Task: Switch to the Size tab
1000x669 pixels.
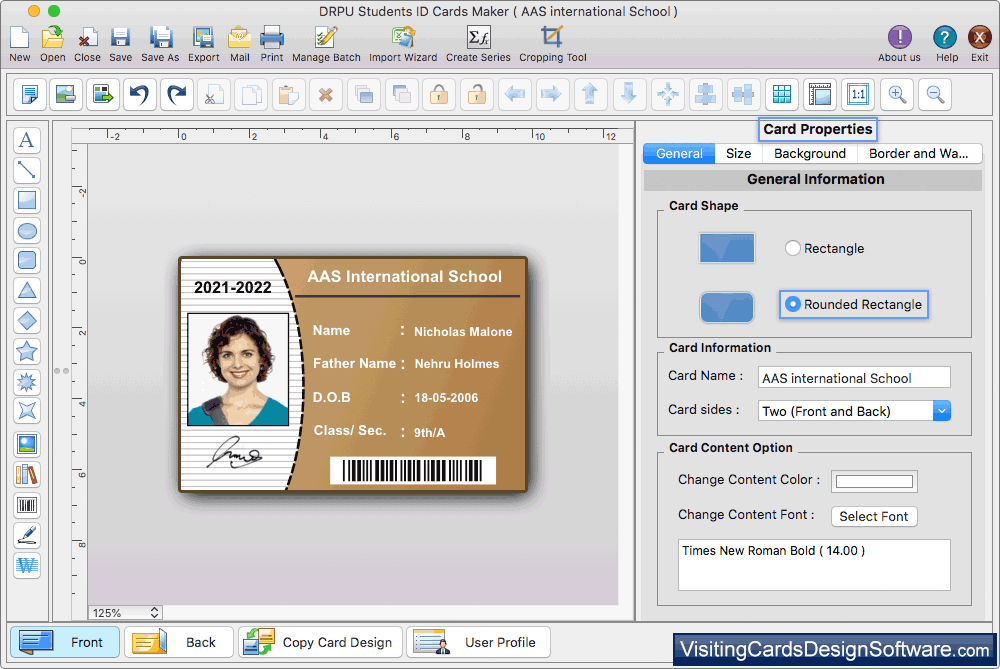Action: 738,154
